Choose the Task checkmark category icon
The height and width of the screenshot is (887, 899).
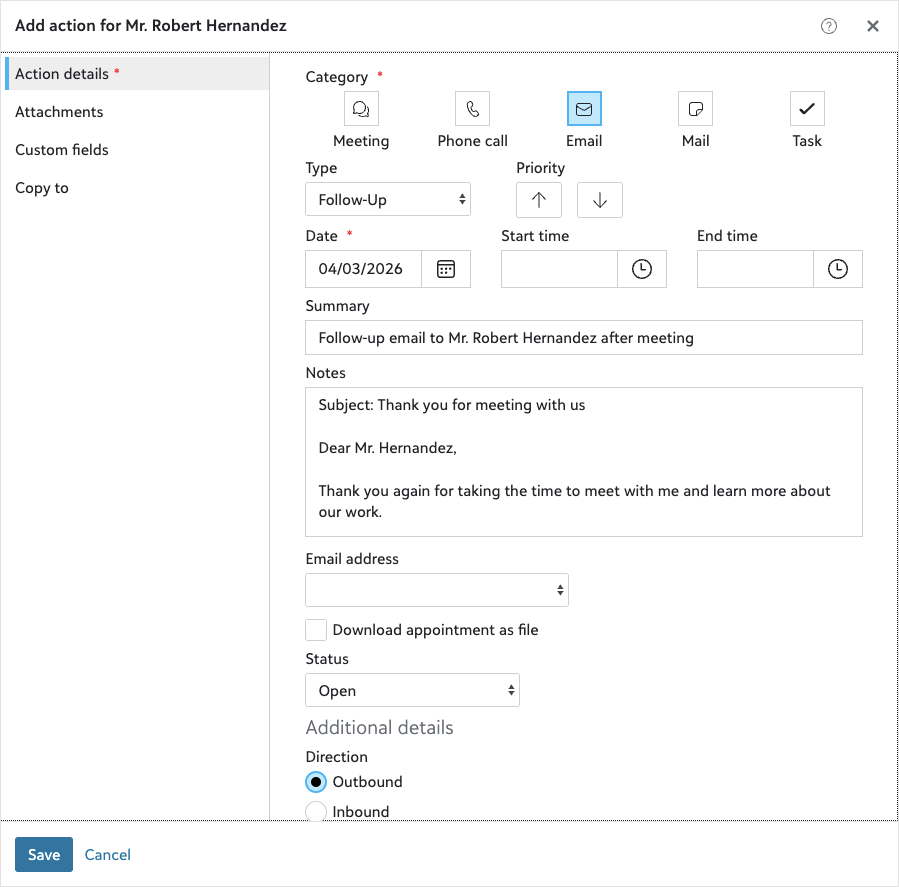807,108
